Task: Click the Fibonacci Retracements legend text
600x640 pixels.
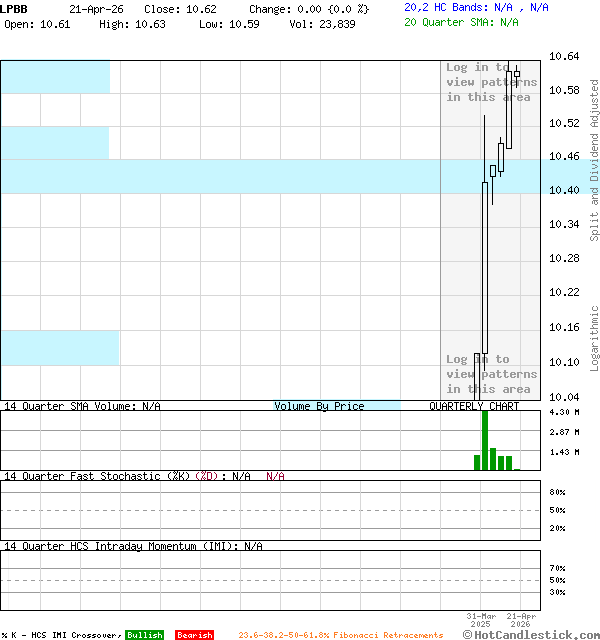Action: click(340, 635)
